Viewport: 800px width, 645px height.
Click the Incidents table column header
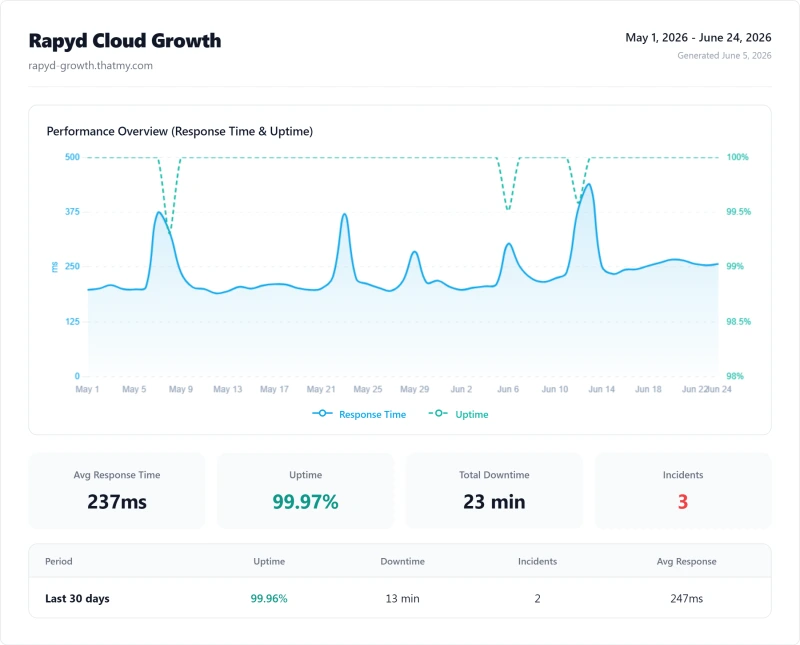pos(537,561)
